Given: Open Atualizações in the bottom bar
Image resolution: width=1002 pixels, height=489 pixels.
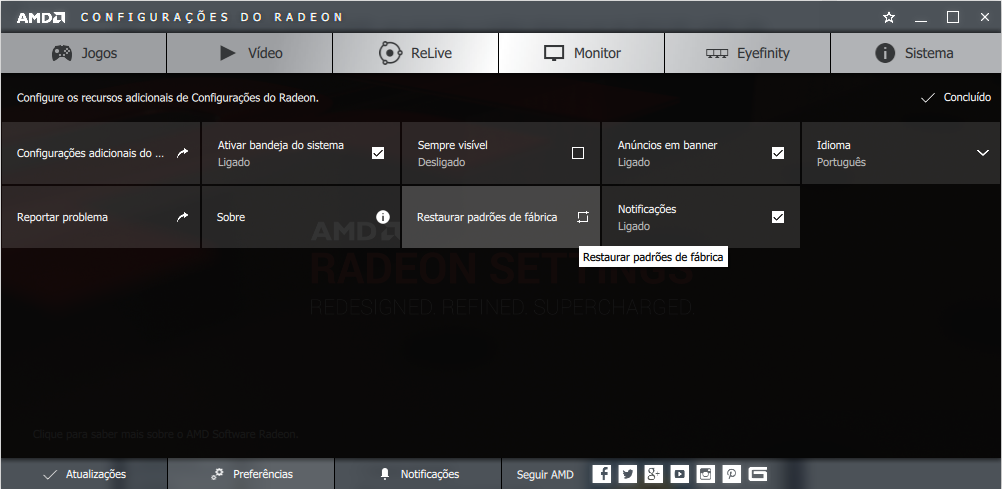Looking at the screenshot, I should point(84,474).
